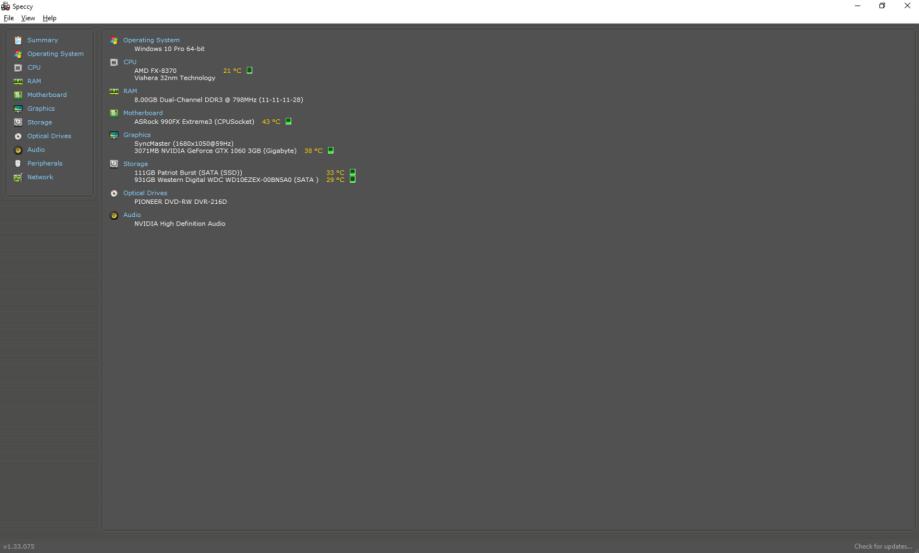Click the Summary sidebar icon

[18, 40]
